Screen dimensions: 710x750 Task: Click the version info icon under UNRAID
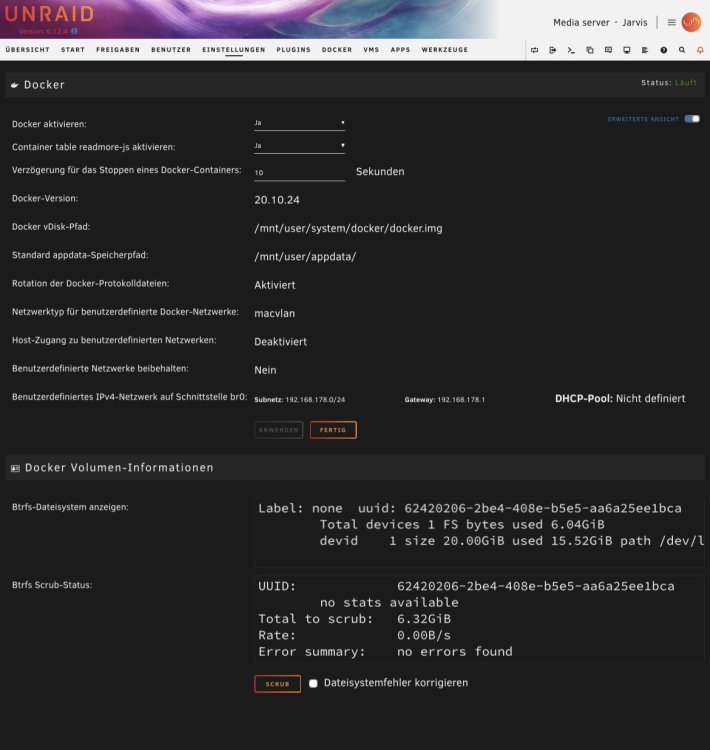(x=74, y=31)
